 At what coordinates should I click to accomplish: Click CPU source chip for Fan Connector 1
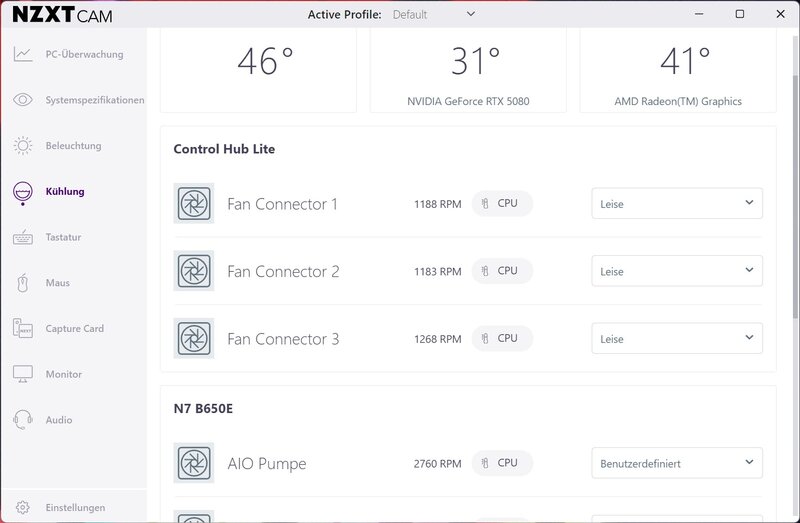(502, 203)
